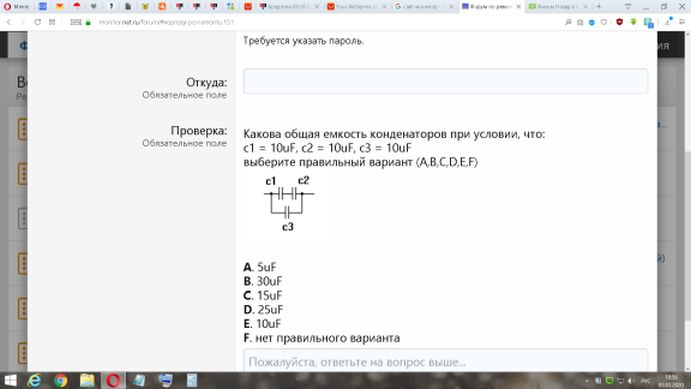Open the Easy Setup sidebar icon

pos(682,22)
